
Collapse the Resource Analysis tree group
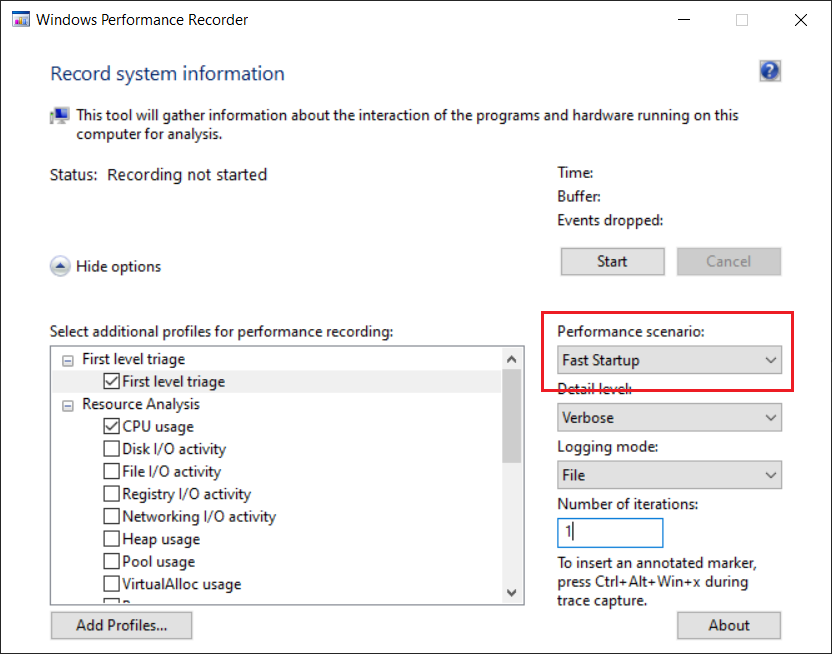pos(67,406)
